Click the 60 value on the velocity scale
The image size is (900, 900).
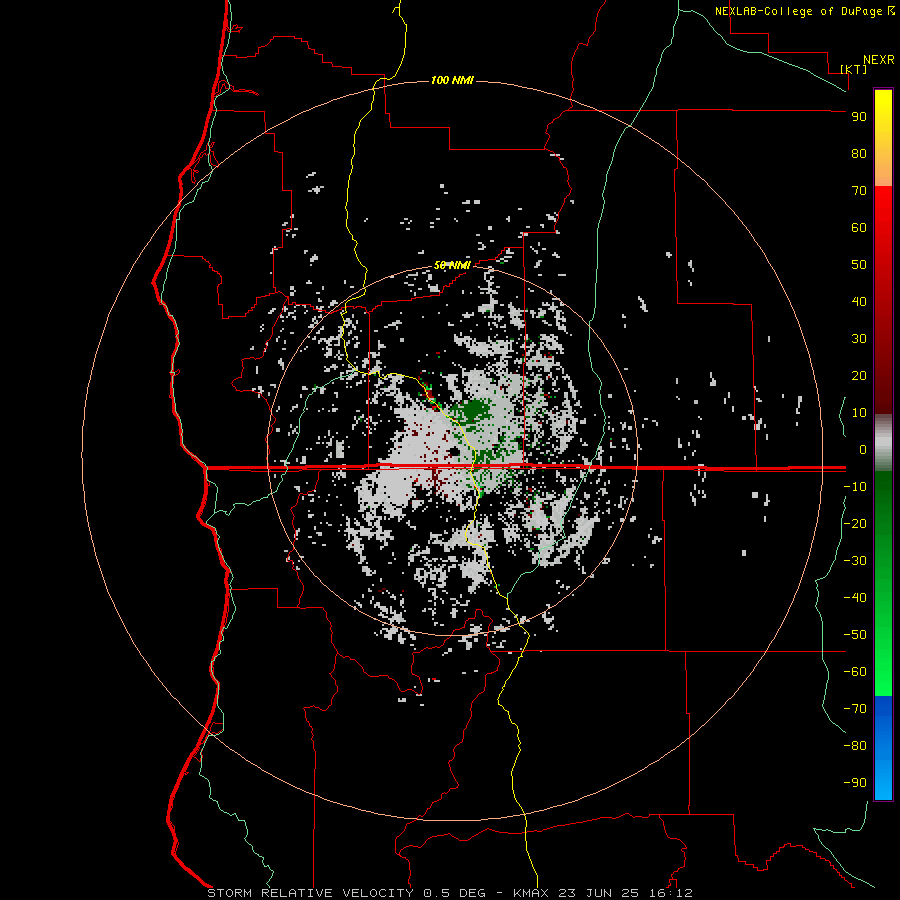[859, 227]
